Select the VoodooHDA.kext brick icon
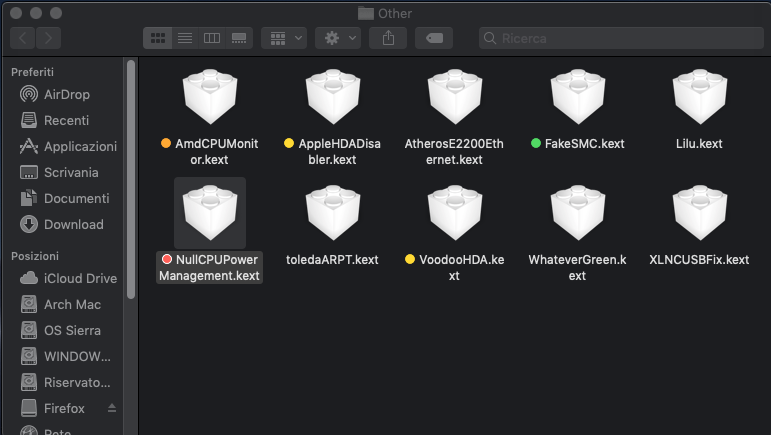 pos(455,212)
